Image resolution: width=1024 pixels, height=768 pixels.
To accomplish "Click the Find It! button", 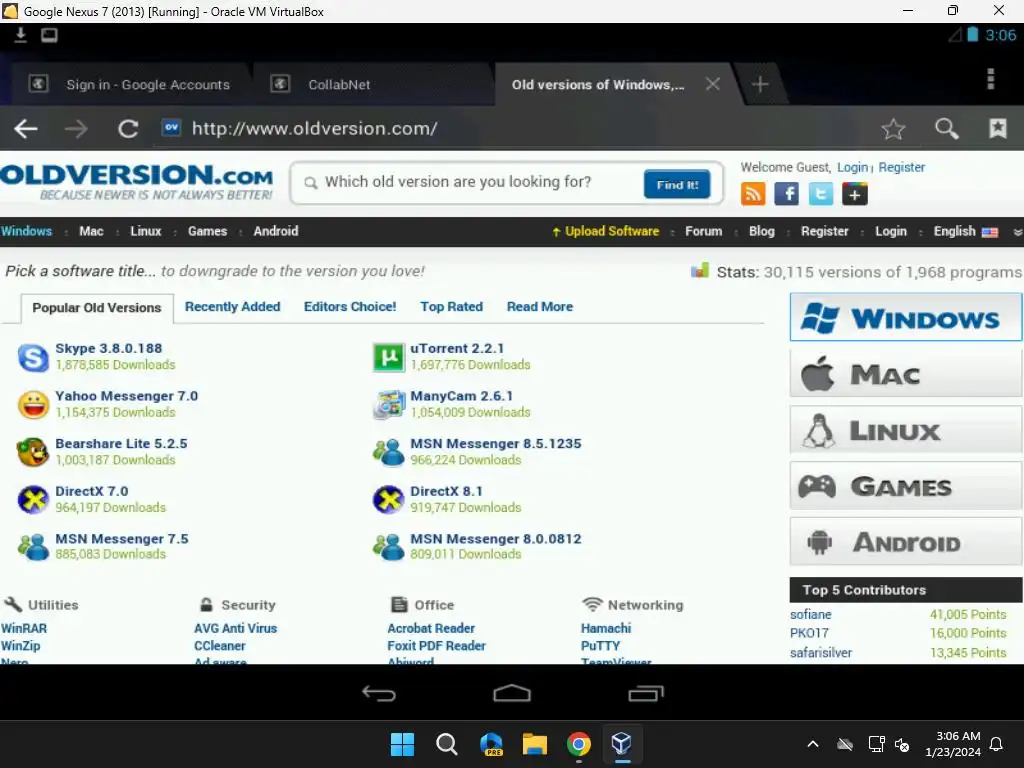I will tap(677, 185).
